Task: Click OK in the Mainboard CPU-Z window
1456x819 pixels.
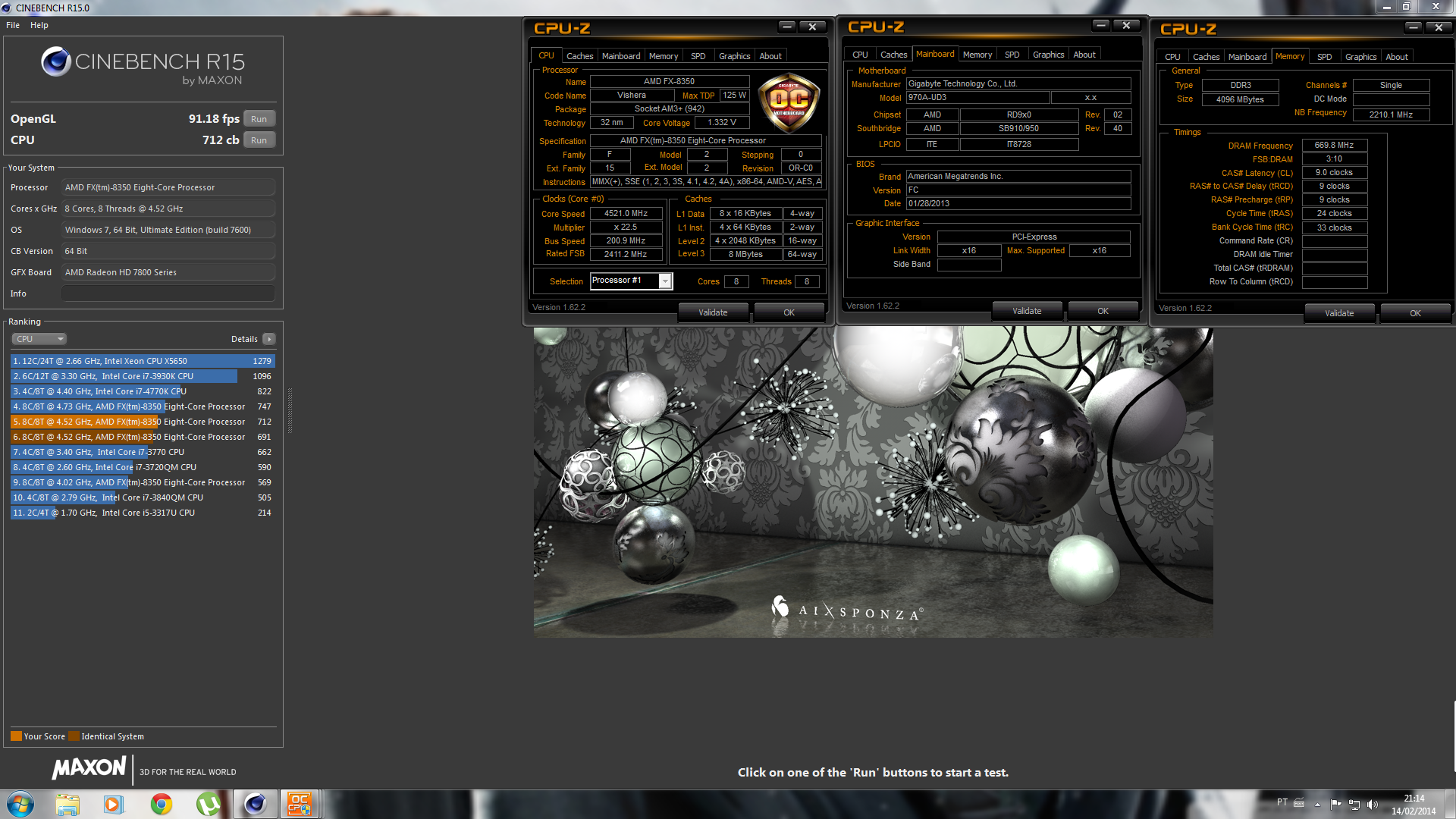Action: pos(1103,311)
